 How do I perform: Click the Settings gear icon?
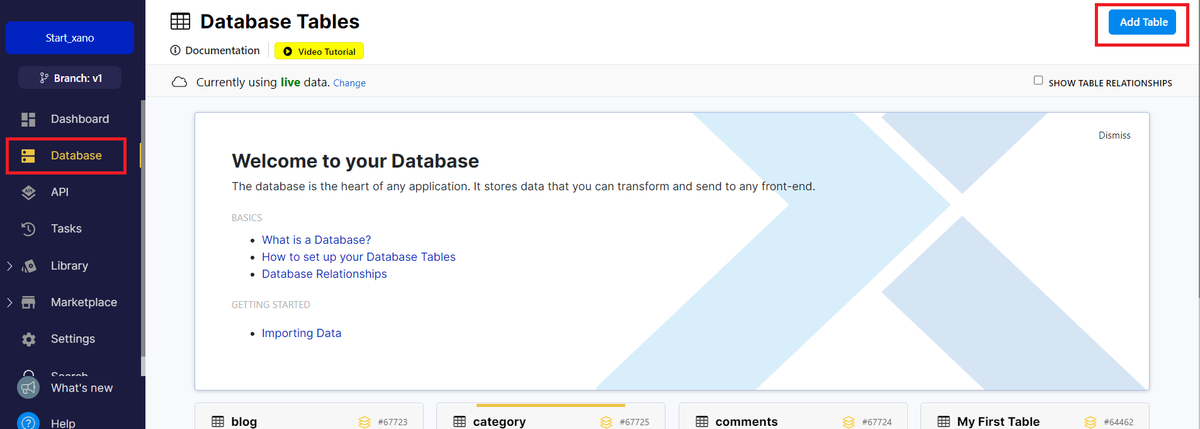pyautogui.click(x=28, y=339)
